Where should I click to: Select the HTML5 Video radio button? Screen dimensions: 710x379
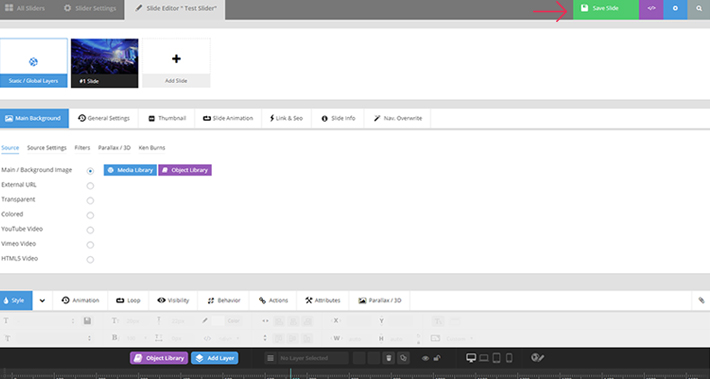(x=90, y=259)
